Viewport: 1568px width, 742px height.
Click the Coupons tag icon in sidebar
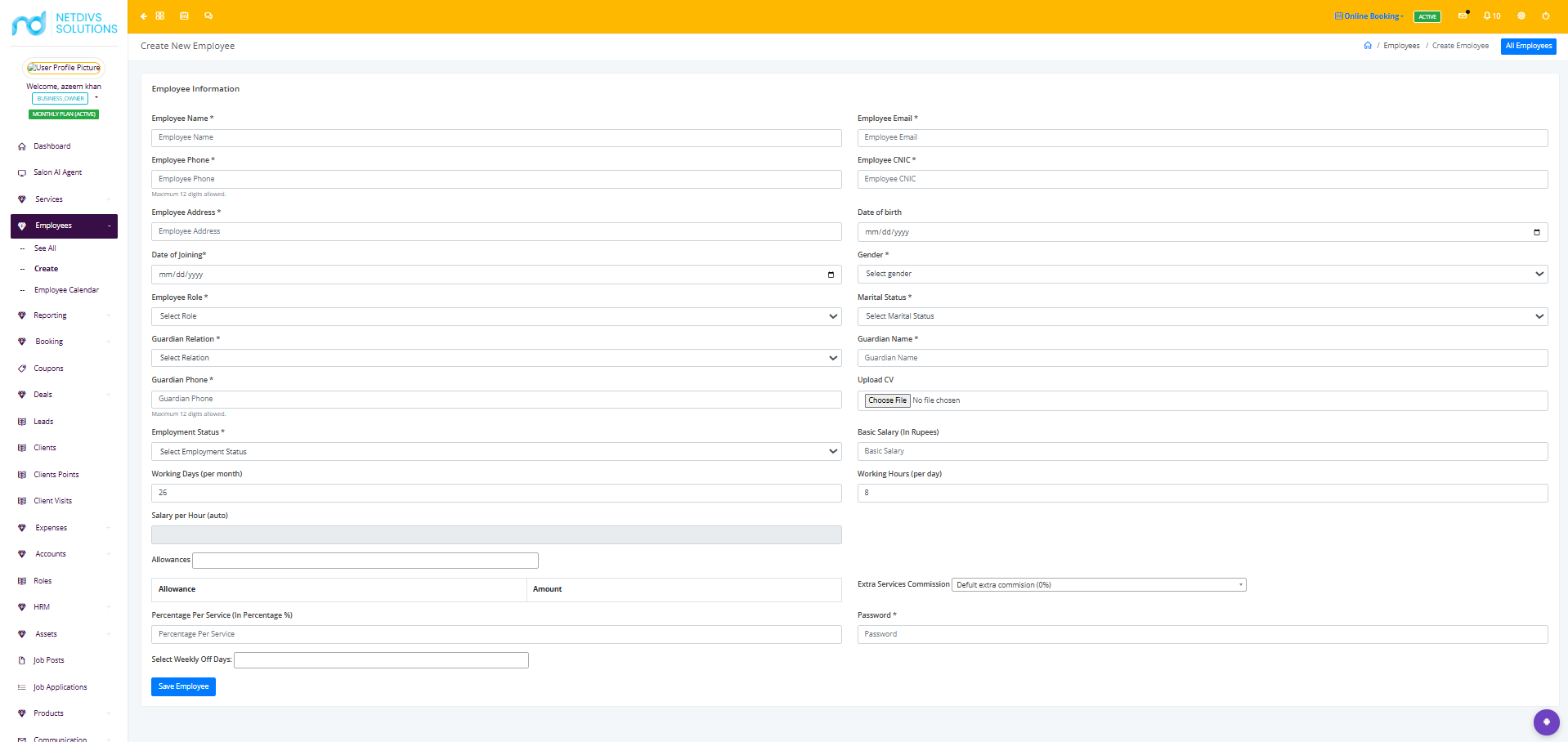click(22, 369)
